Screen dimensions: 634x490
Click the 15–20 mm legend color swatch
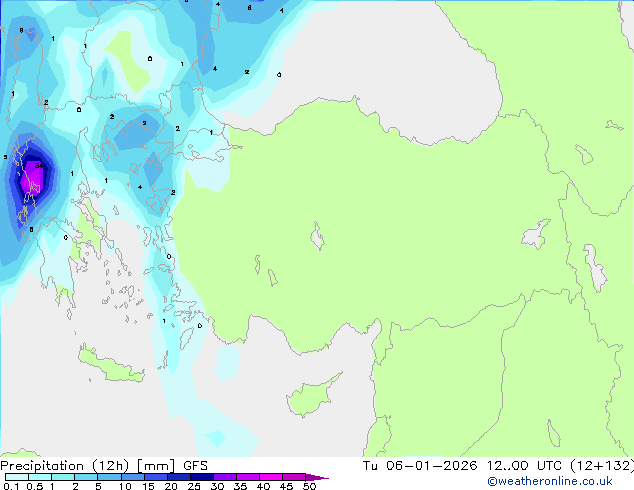156,477
